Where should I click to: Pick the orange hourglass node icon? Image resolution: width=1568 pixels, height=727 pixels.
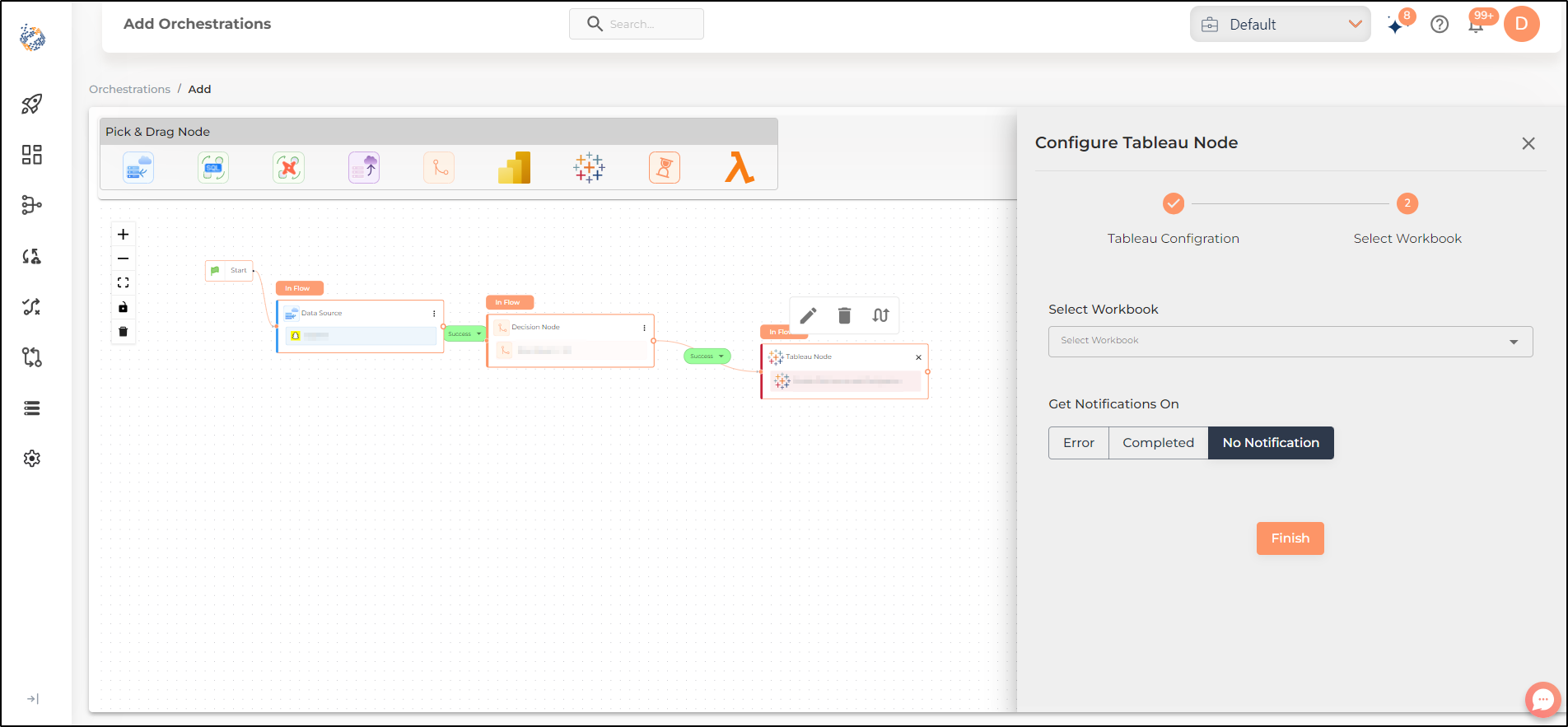(665, 168)
